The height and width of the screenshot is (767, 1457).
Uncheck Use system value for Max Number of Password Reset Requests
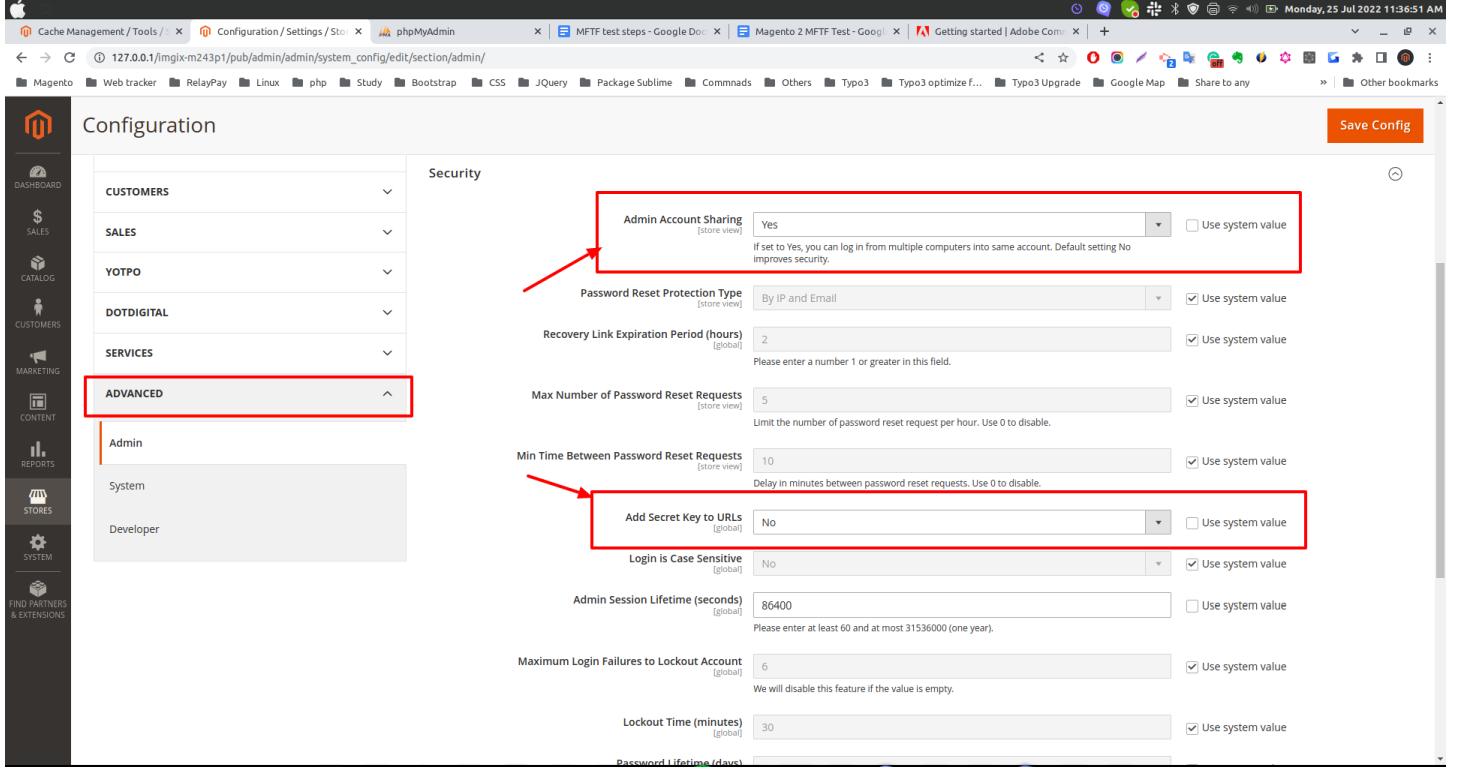tap(1192, 400)
